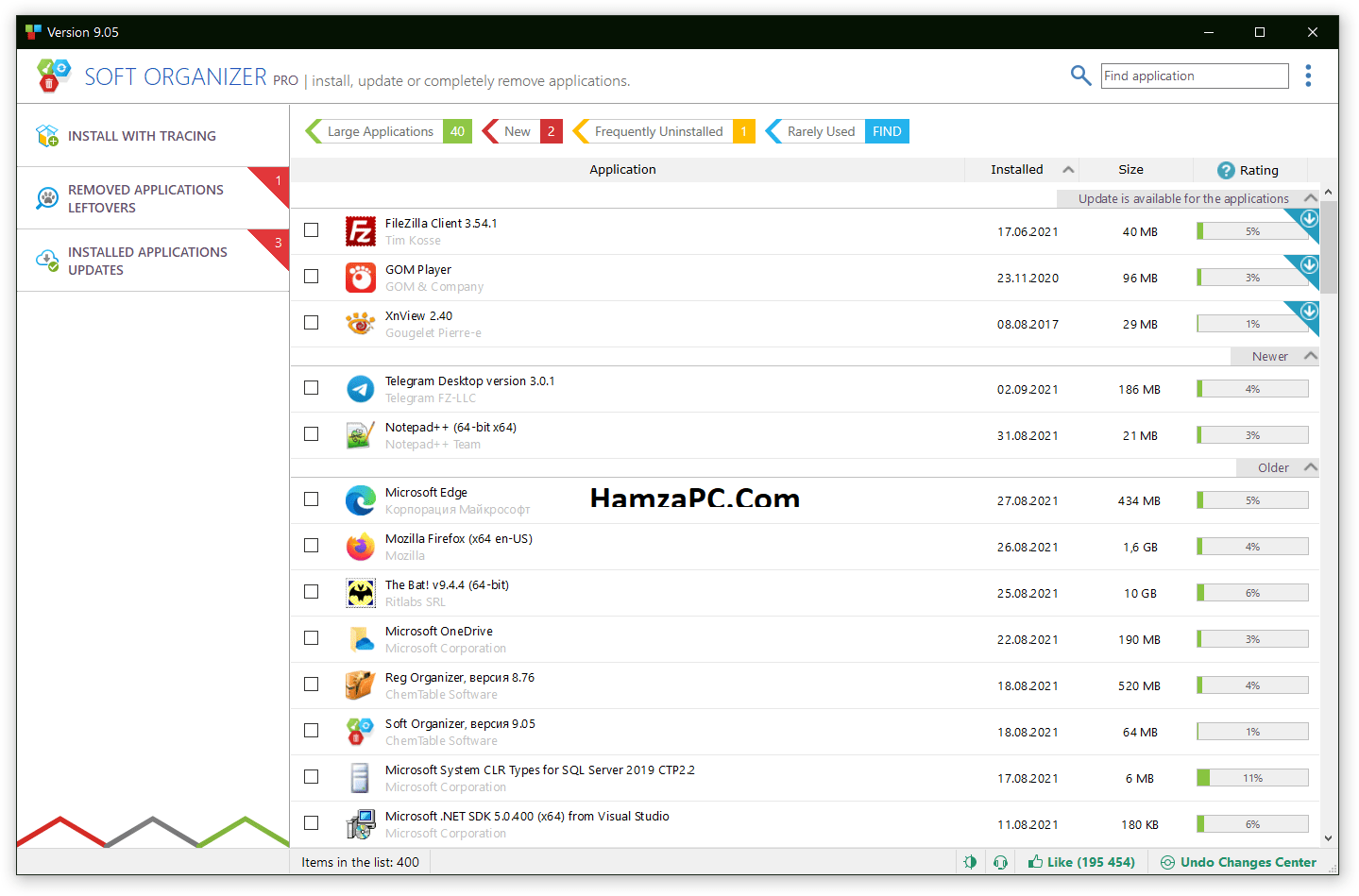Tick the Notepad++ checkbox

312,434
